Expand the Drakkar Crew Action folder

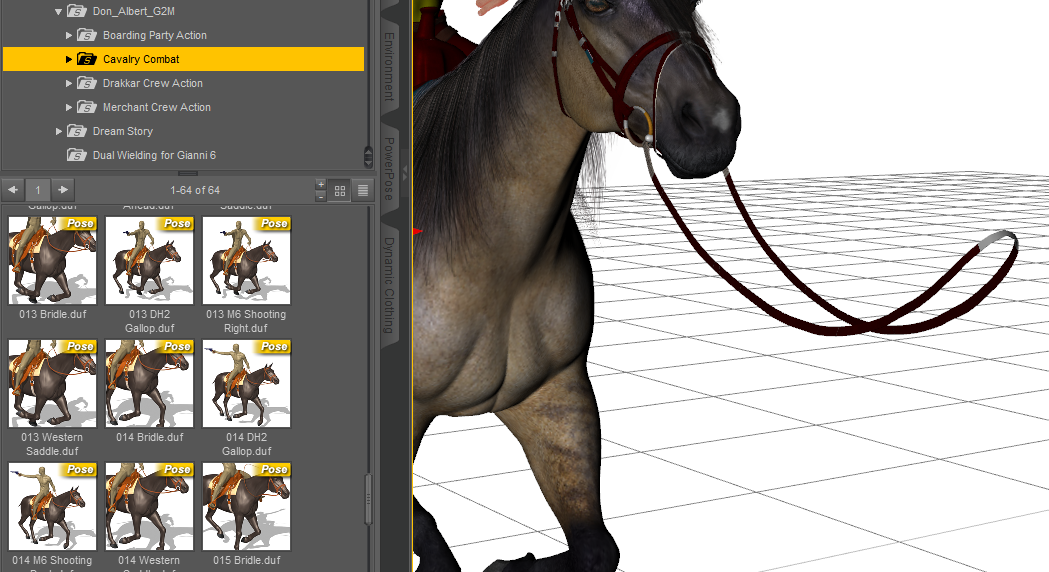click(x=68, y=84)
